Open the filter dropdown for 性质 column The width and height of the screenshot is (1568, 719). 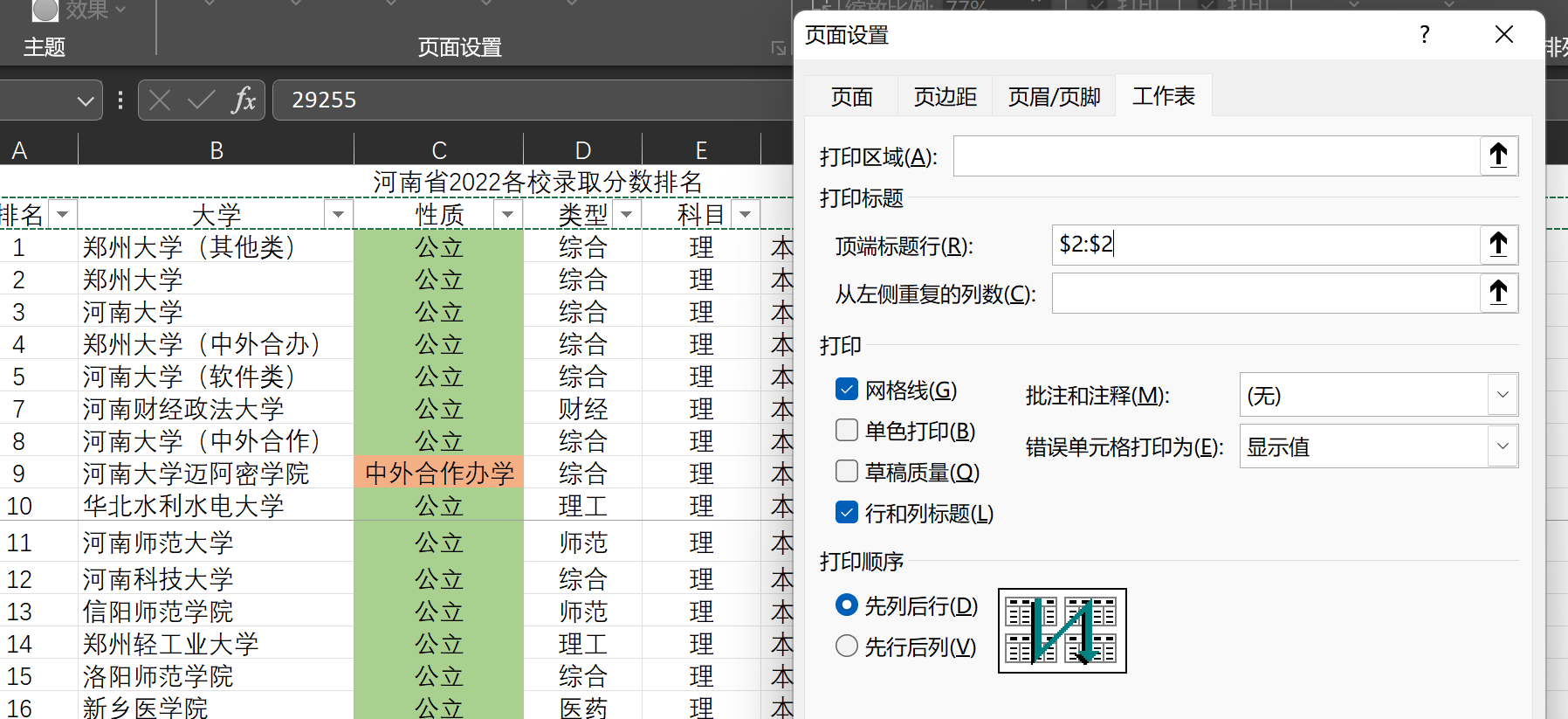[x=507, y=214]
